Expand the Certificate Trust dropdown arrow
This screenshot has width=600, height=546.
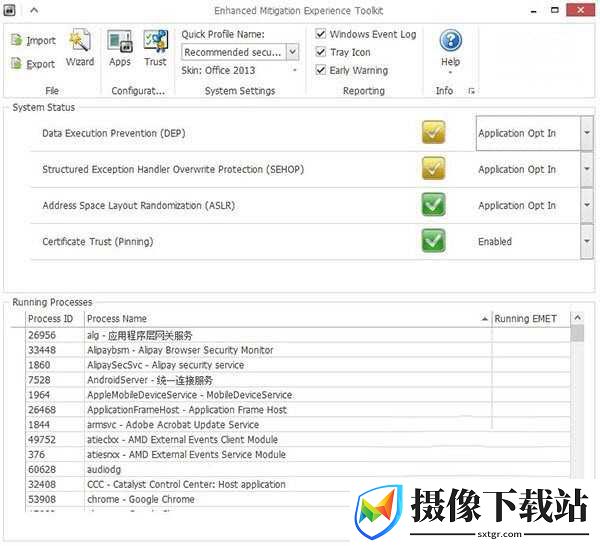pos(587,241)
